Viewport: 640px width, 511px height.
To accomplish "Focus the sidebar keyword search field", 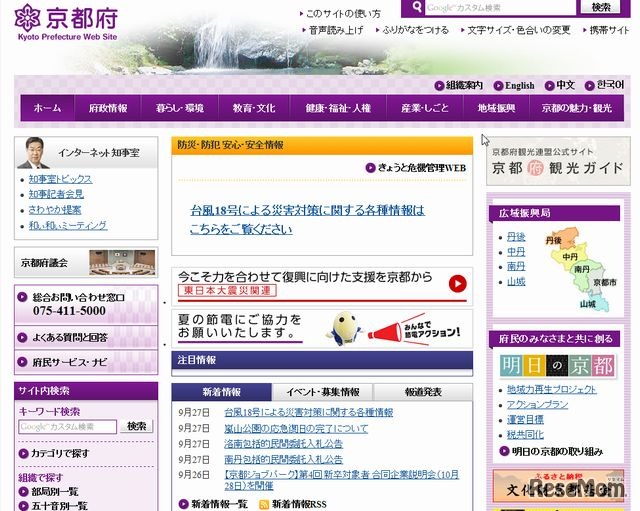I will (x=67, y=427).
